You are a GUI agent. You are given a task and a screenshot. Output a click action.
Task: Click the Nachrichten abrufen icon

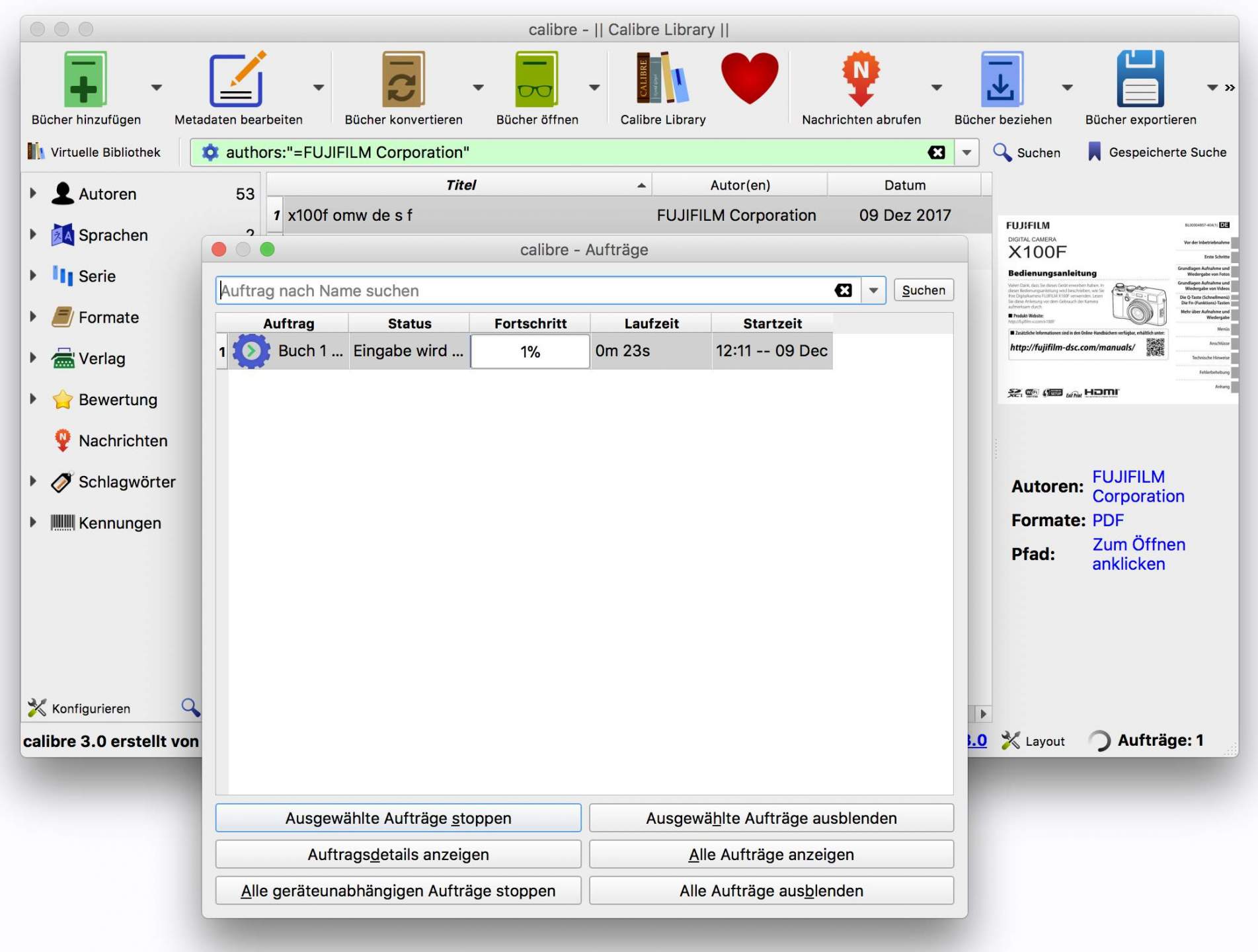pos(861,79)
